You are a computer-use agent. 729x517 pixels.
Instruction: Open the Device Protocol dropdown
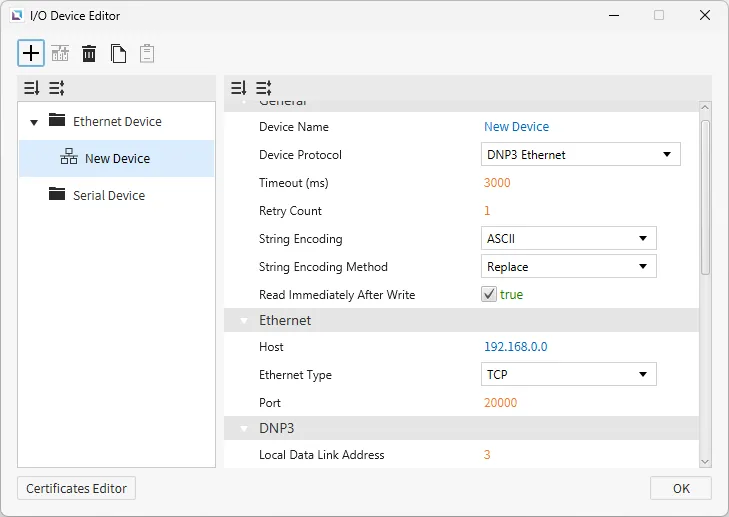coord(579,154)
